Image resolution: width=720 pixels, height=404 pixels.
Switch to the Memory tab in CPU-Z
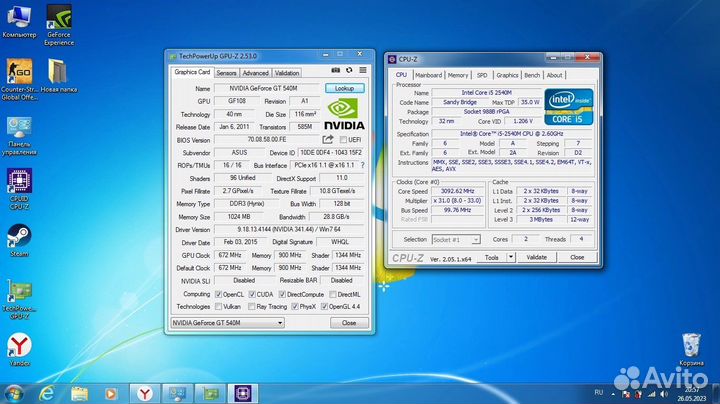(458, 75)
